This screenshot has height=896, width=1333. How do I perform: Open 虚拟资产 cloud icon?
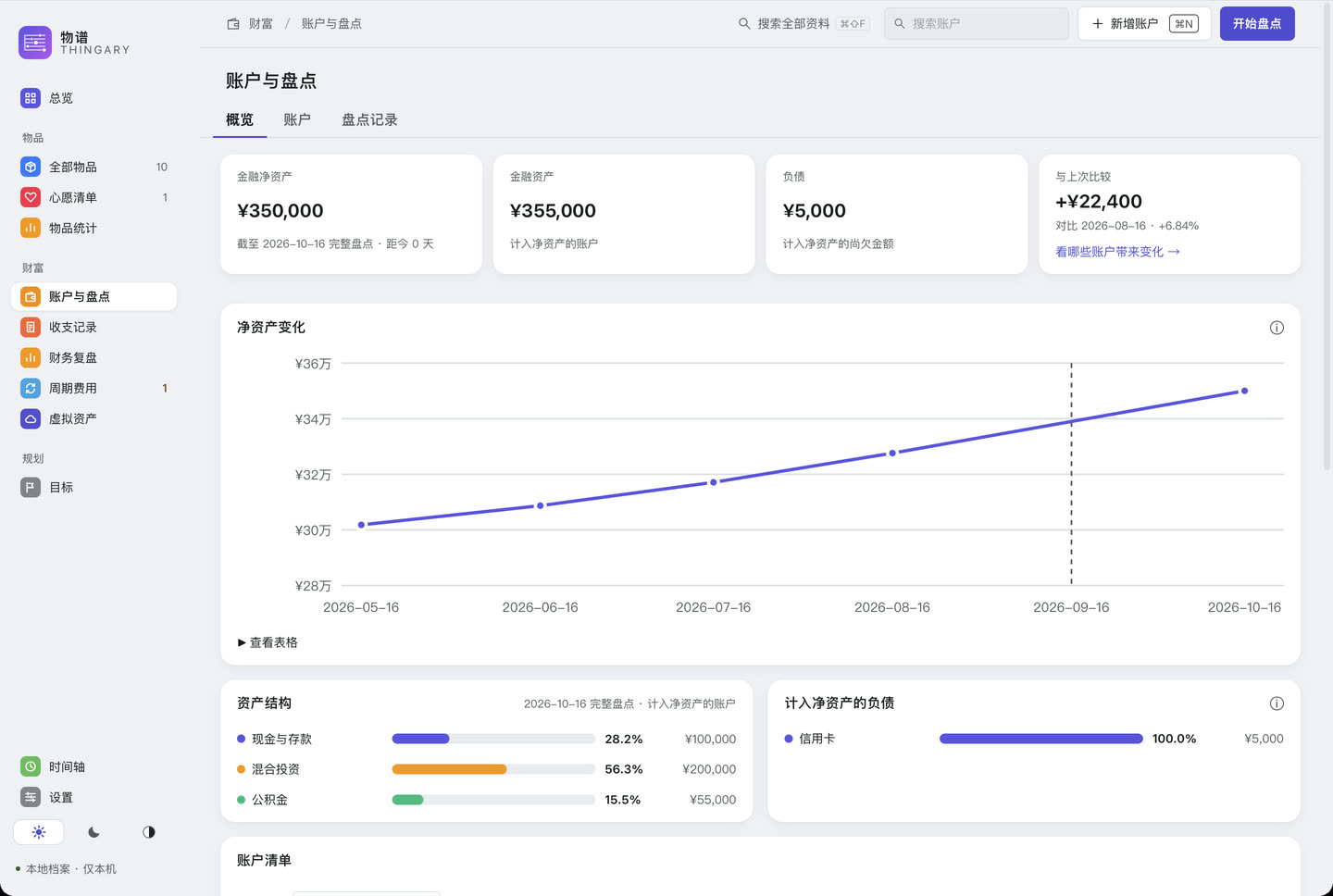point(31,419)
